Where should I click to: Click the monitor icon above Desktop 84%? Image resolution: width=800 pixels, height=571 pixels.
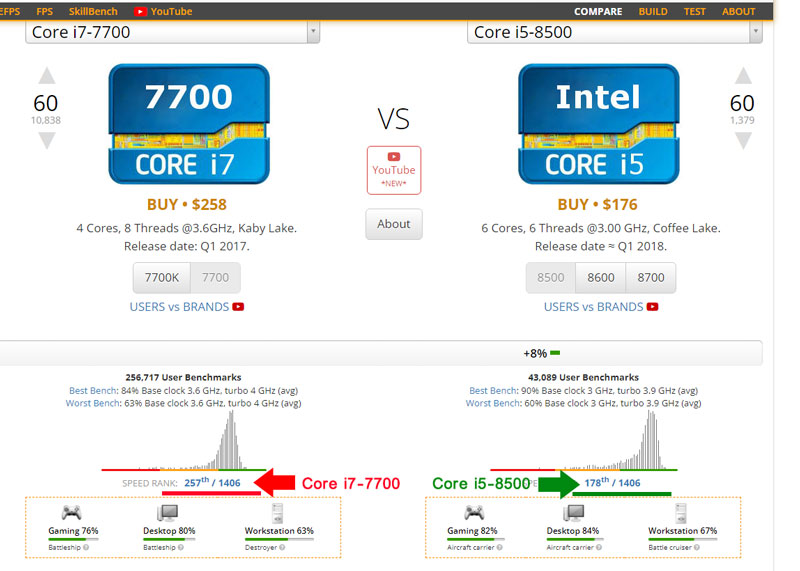(x=573, y=512)
